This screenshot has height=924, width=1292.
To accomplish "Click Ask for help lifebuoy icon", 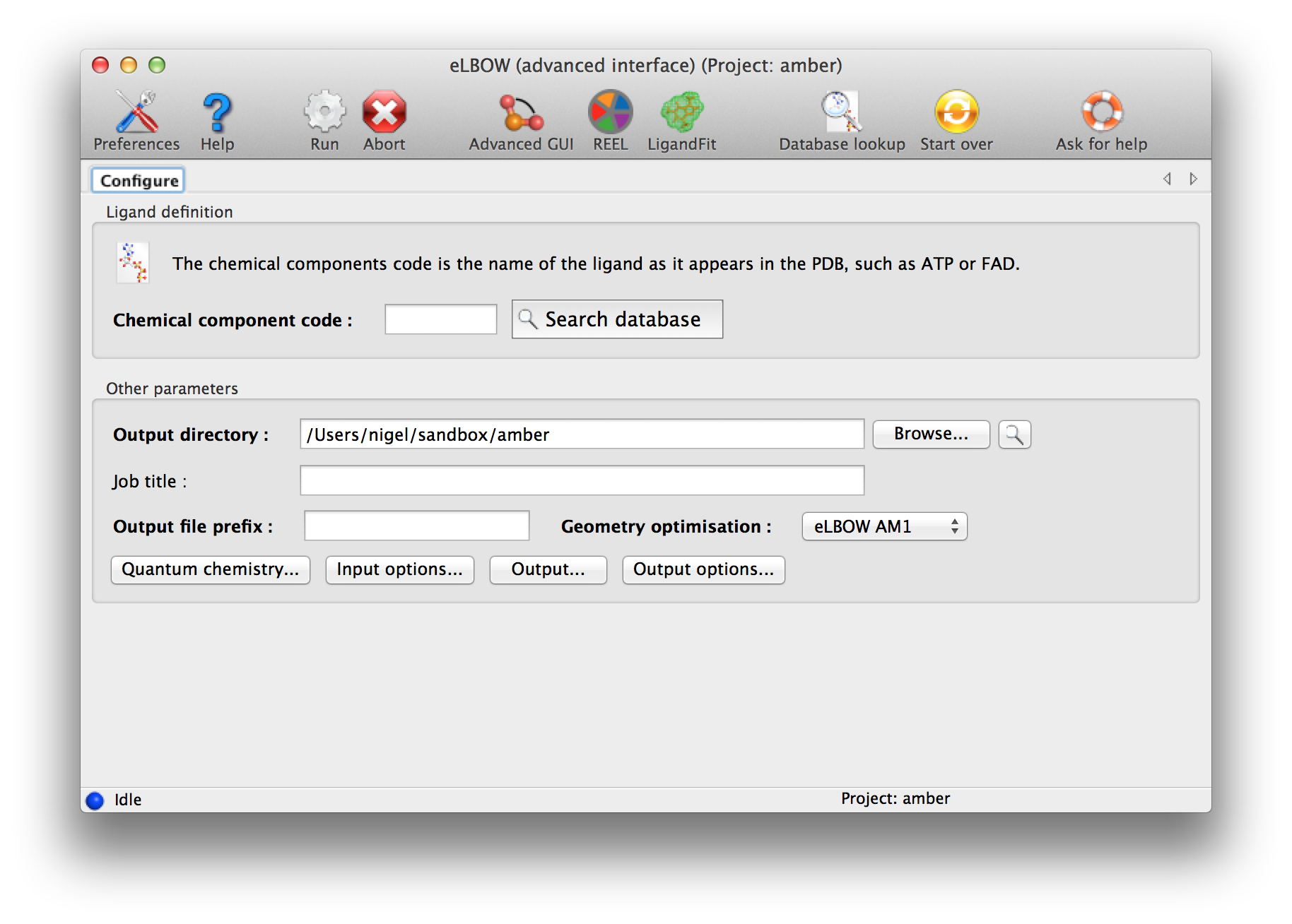I will point(1101,113).
